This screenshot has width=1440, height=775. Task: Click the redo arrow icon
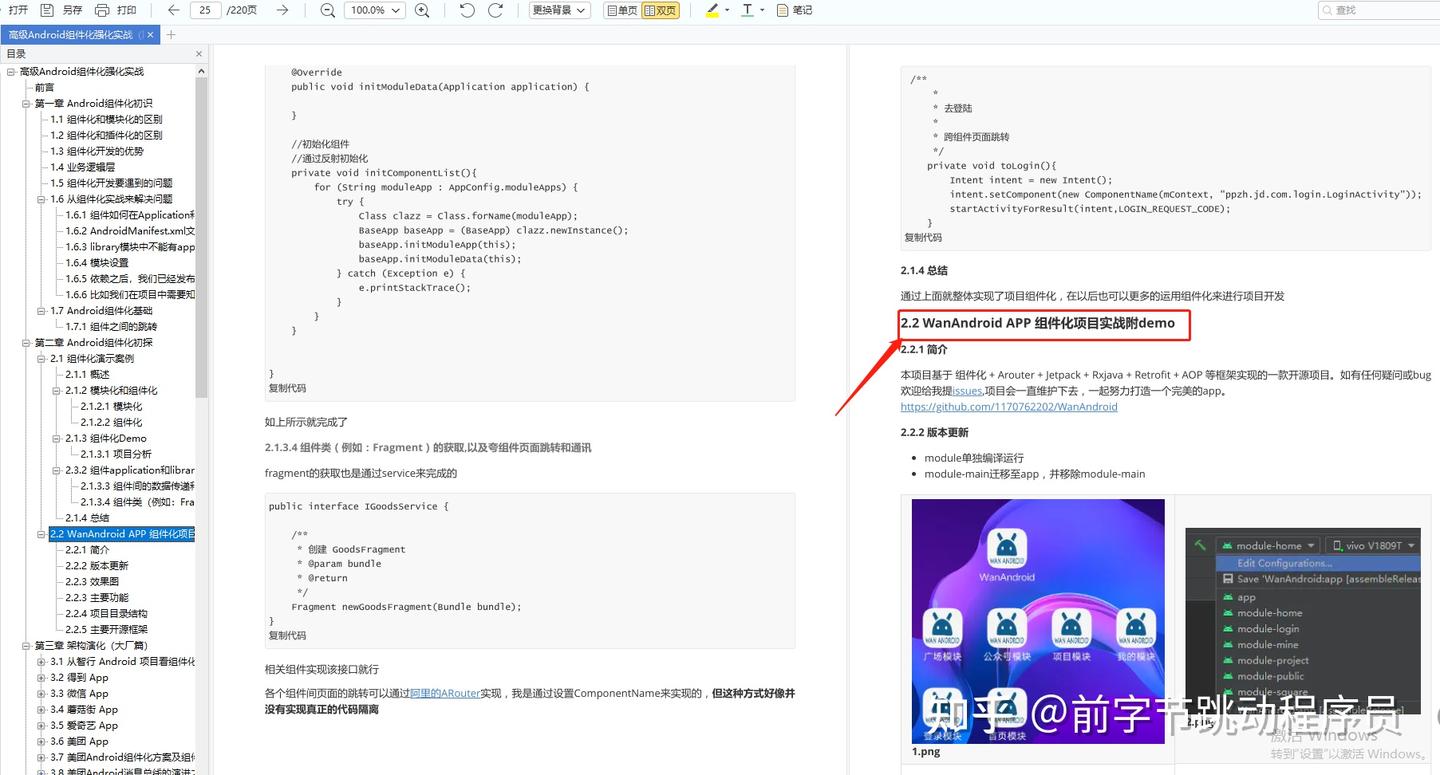[x=496, y=9]
